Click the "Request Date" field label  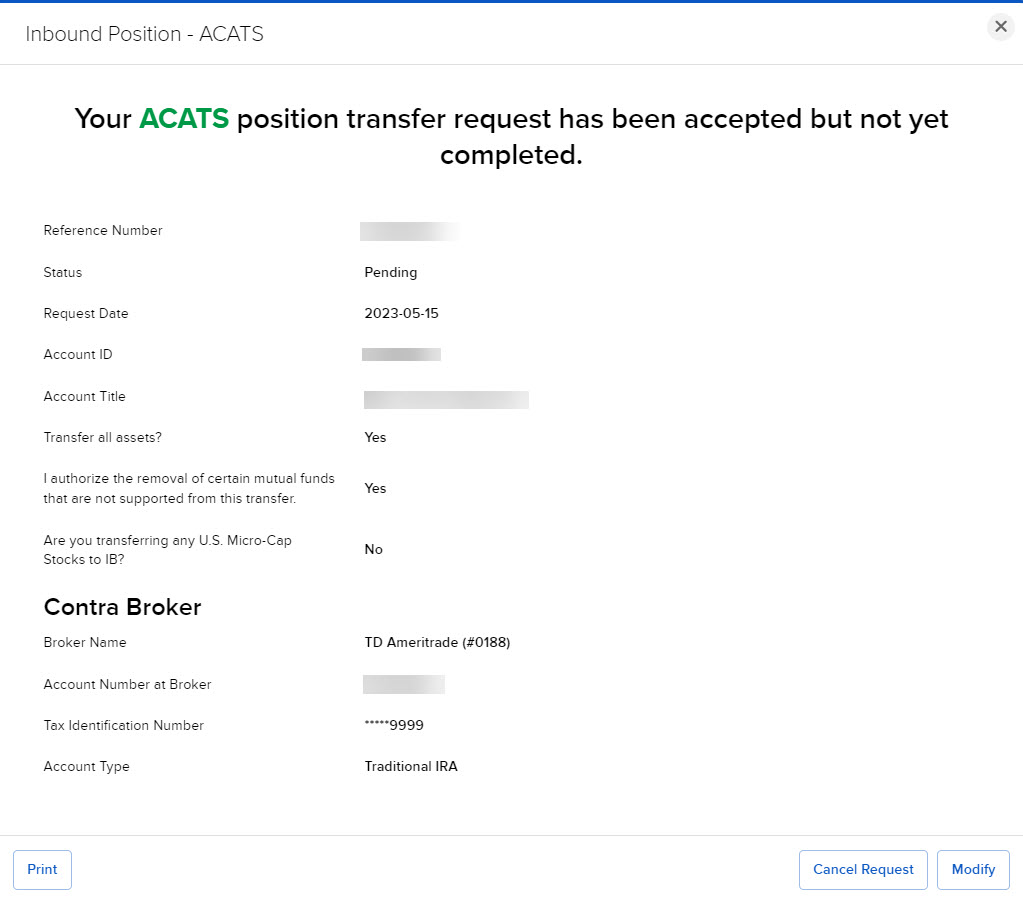tap(86, 314)
